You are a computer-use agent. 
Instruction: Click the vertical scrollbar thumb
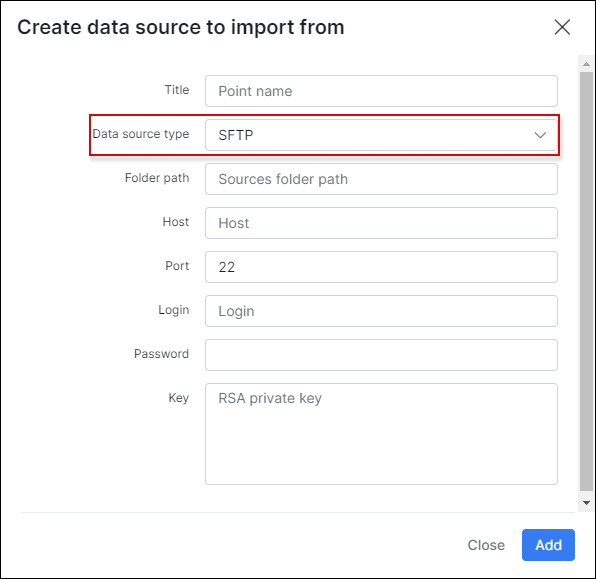tap(586, 281)
